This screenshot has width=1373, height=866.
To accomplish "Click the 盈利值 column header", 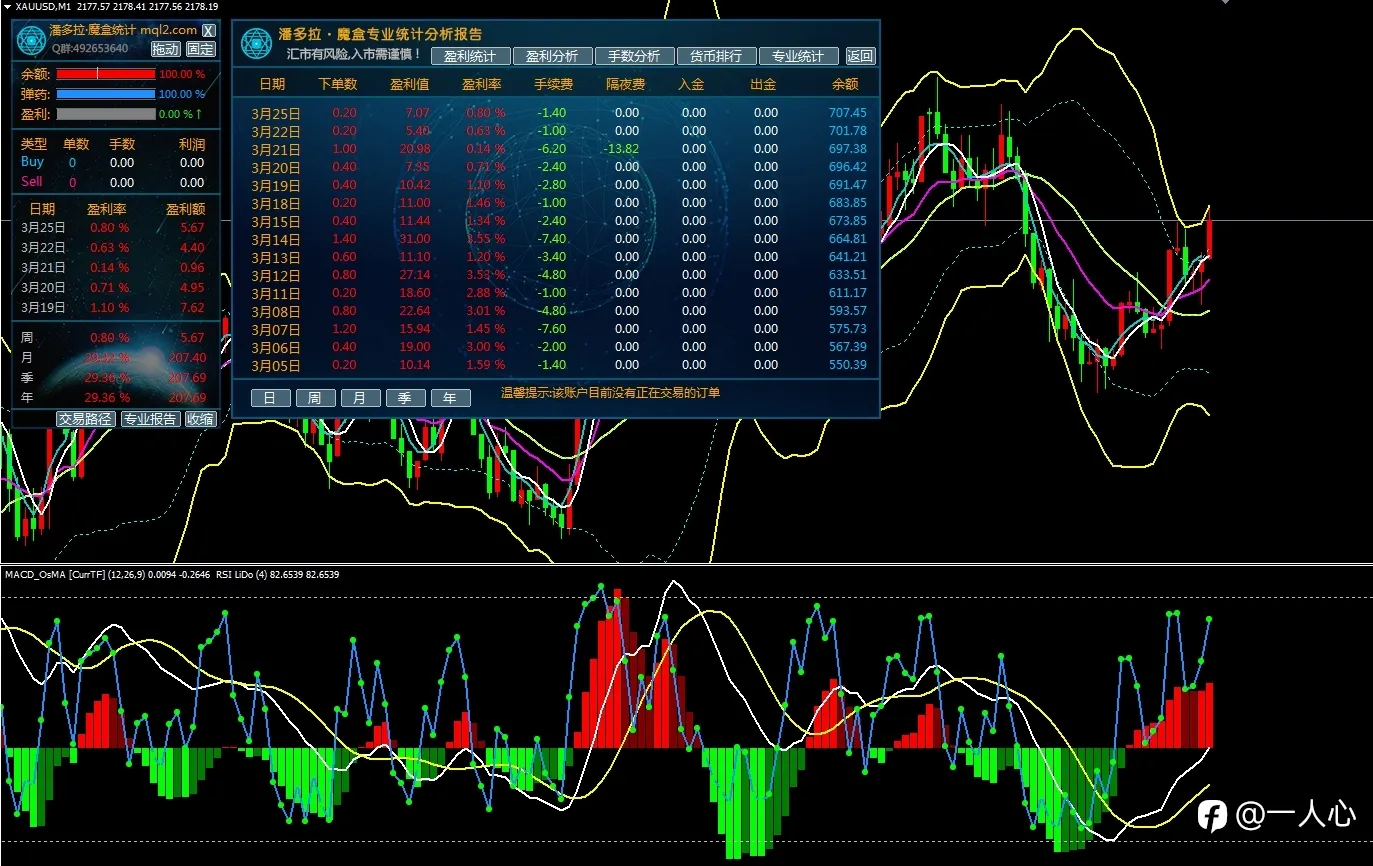I will coord(410,84).
